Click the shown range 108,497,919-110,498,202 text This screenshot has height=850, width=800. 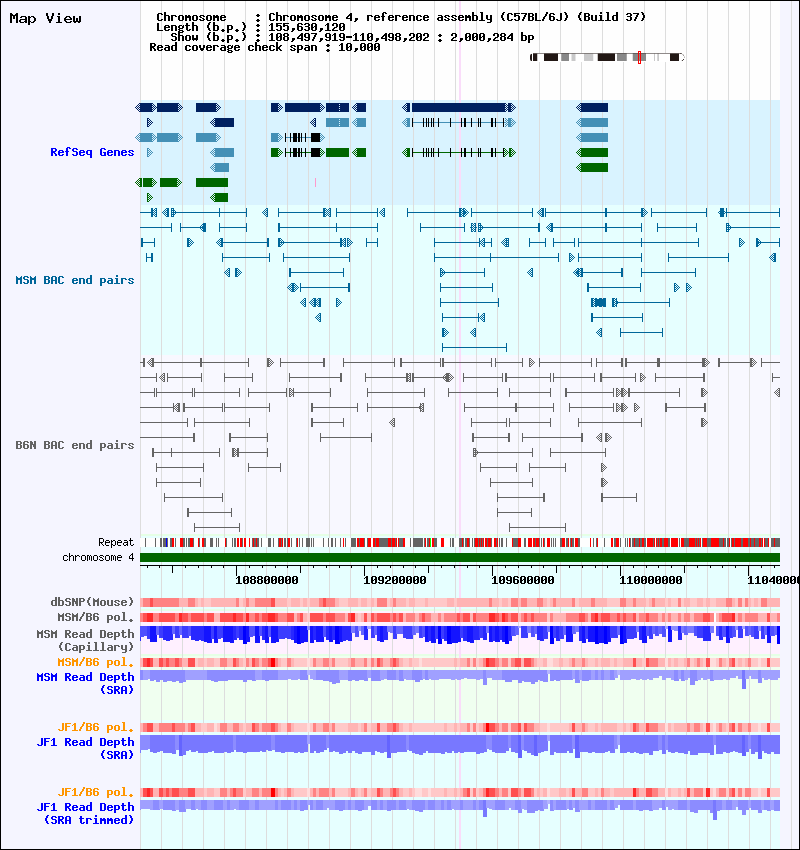349,37
